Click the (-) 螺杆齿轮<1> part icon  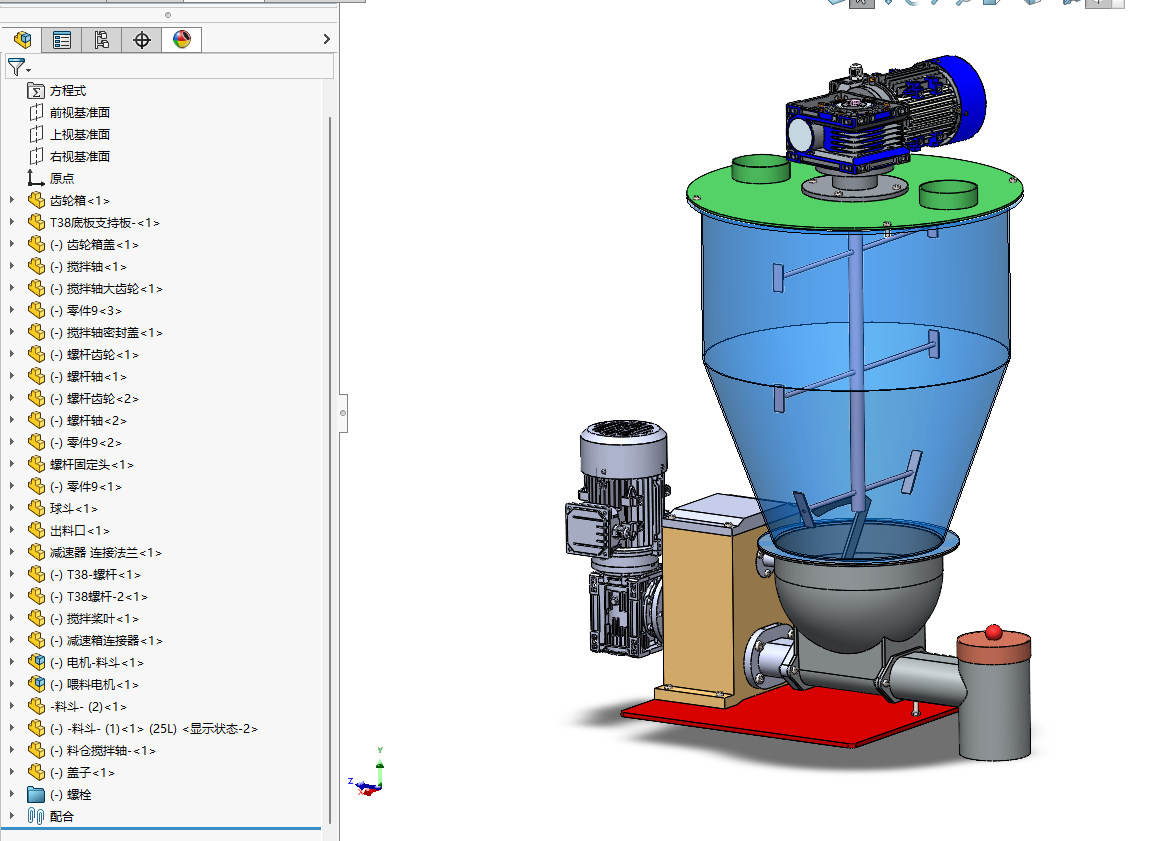[36, 354]
